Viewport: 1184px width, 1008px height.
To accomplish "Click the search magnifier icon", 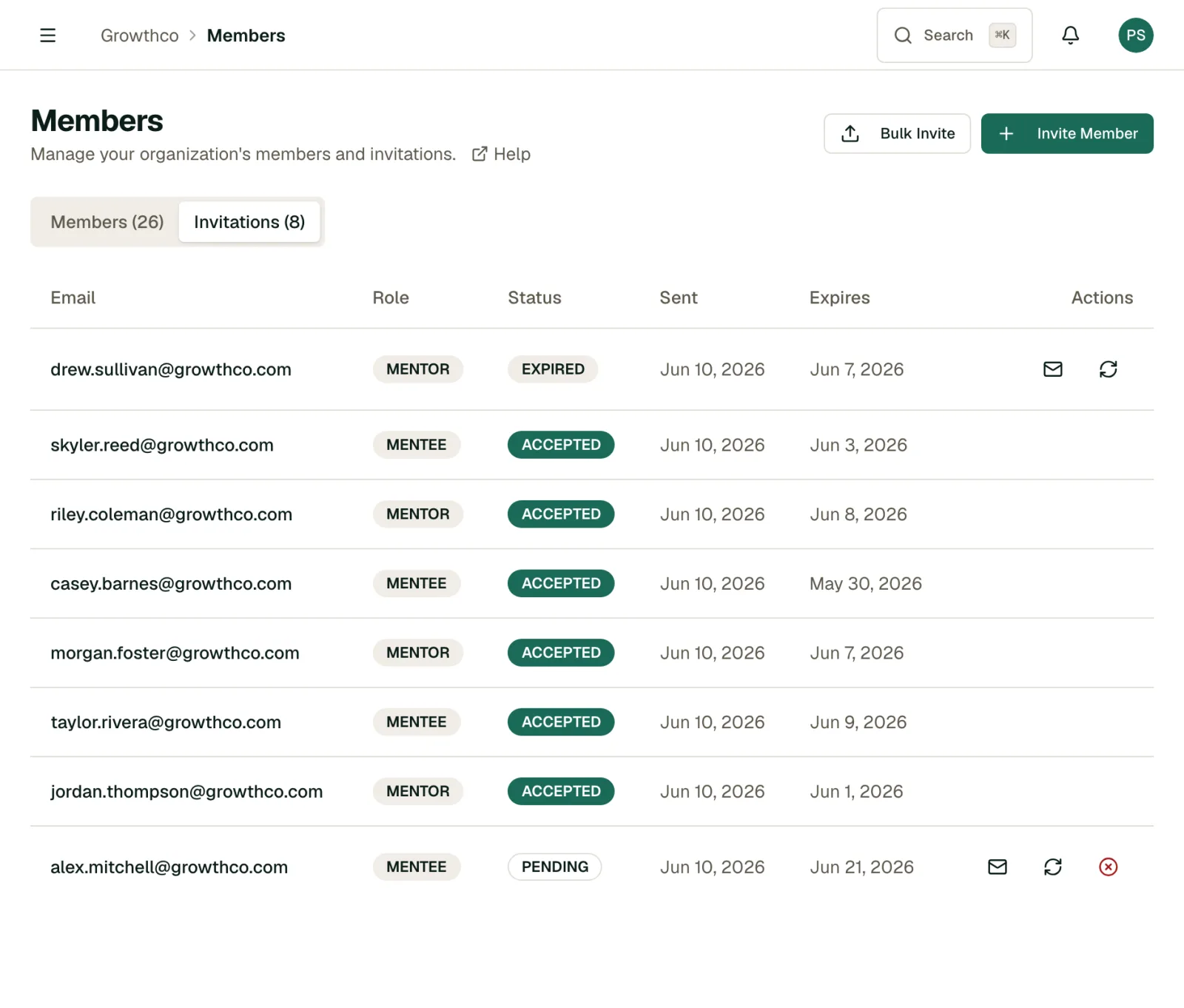I will click(x=902, y=36).
